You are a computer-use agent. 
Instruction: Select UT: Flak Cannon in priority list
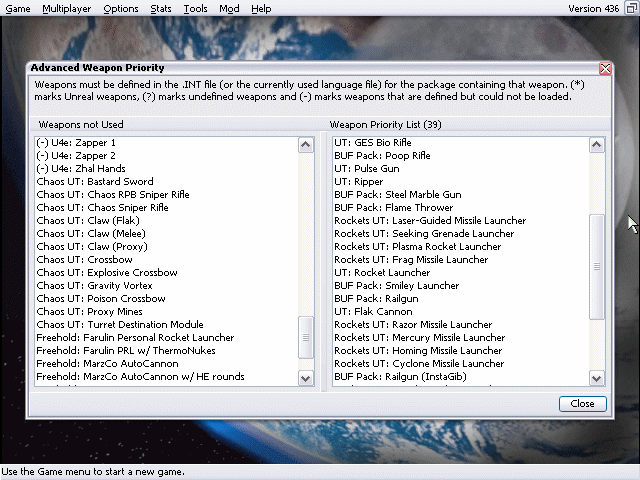[373, 312]
